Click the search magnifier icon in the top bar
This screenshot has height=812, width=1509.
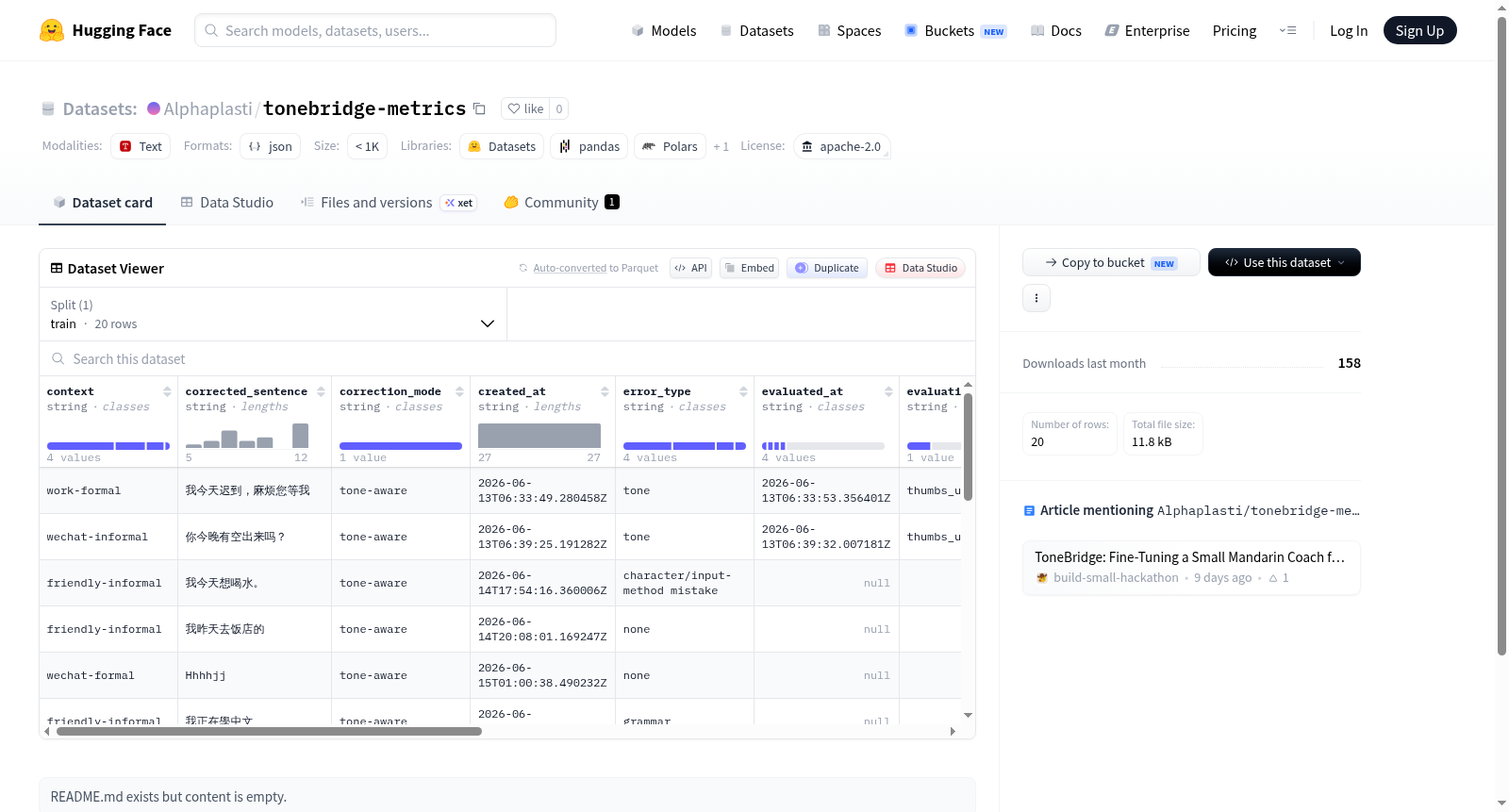click(x=211, y=30)
